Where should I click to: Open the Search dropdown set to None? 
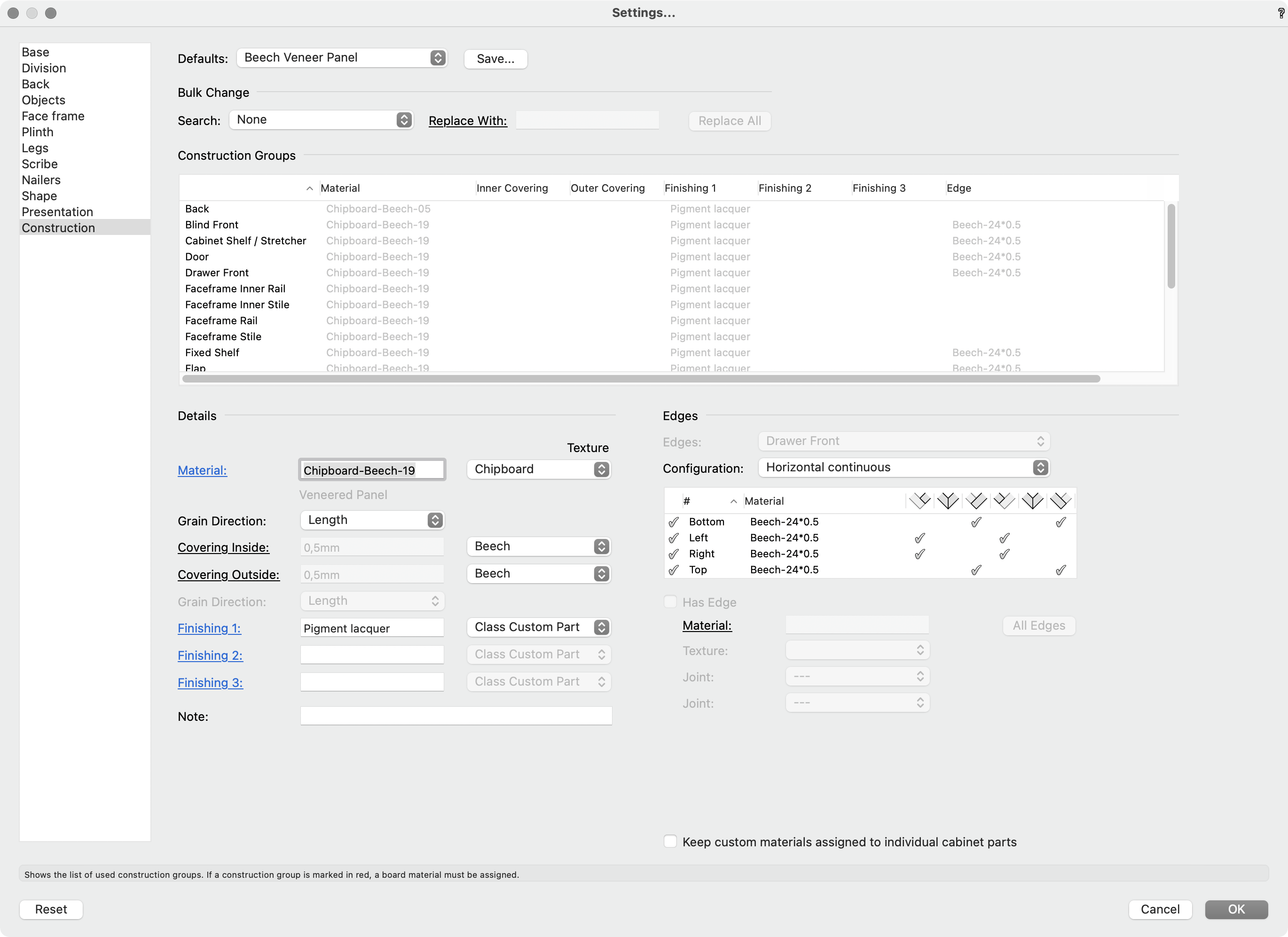(x=322, y=120)
